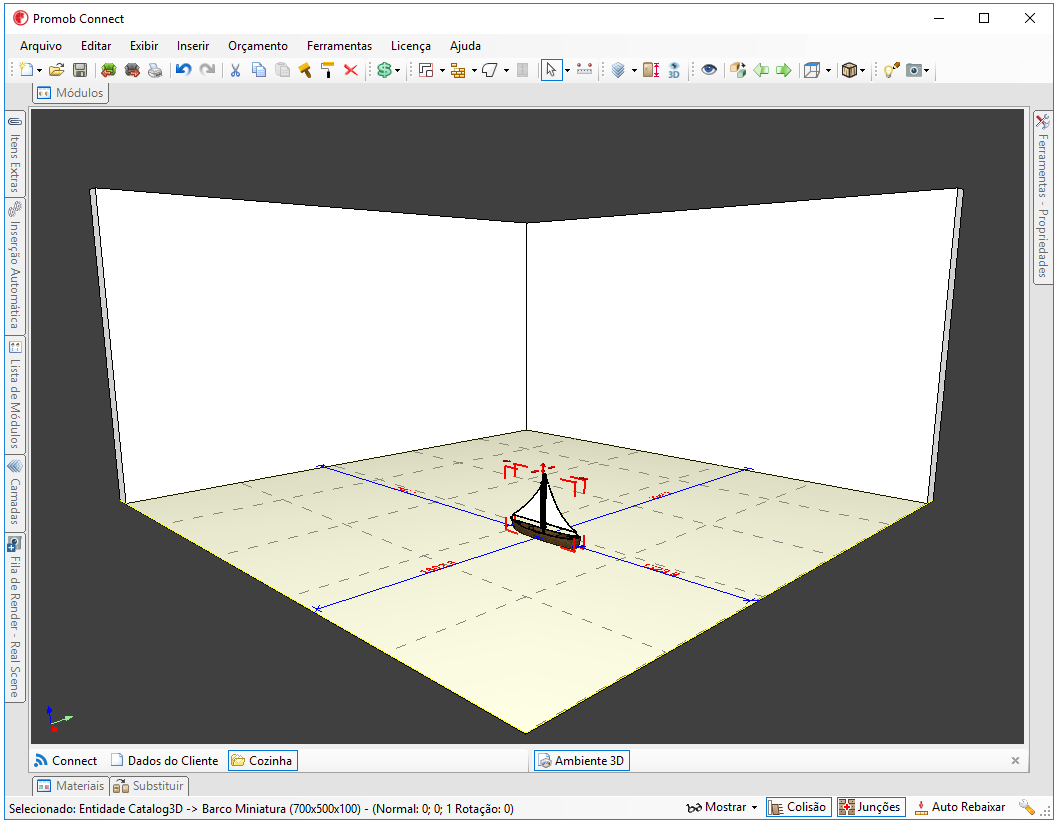Click the green printer import icon
Screen dimensions: 1059x826
pyautogui.click(x=109, y=70)
